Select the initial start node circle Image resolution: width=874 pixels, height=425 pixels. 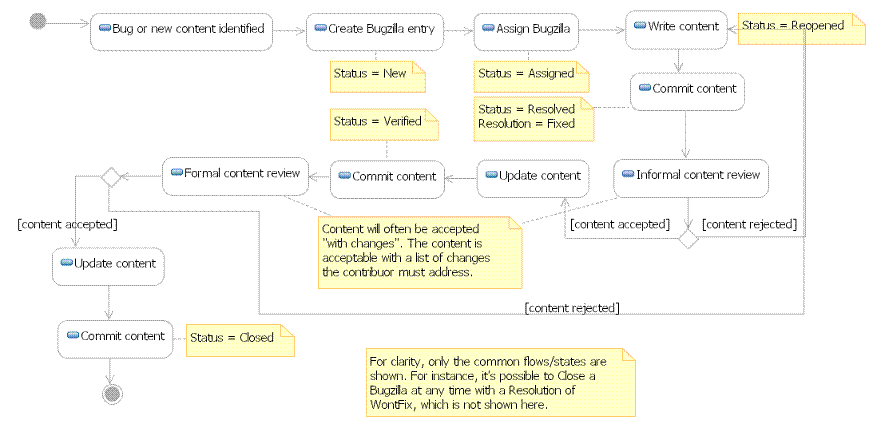(x=39, y=22)
